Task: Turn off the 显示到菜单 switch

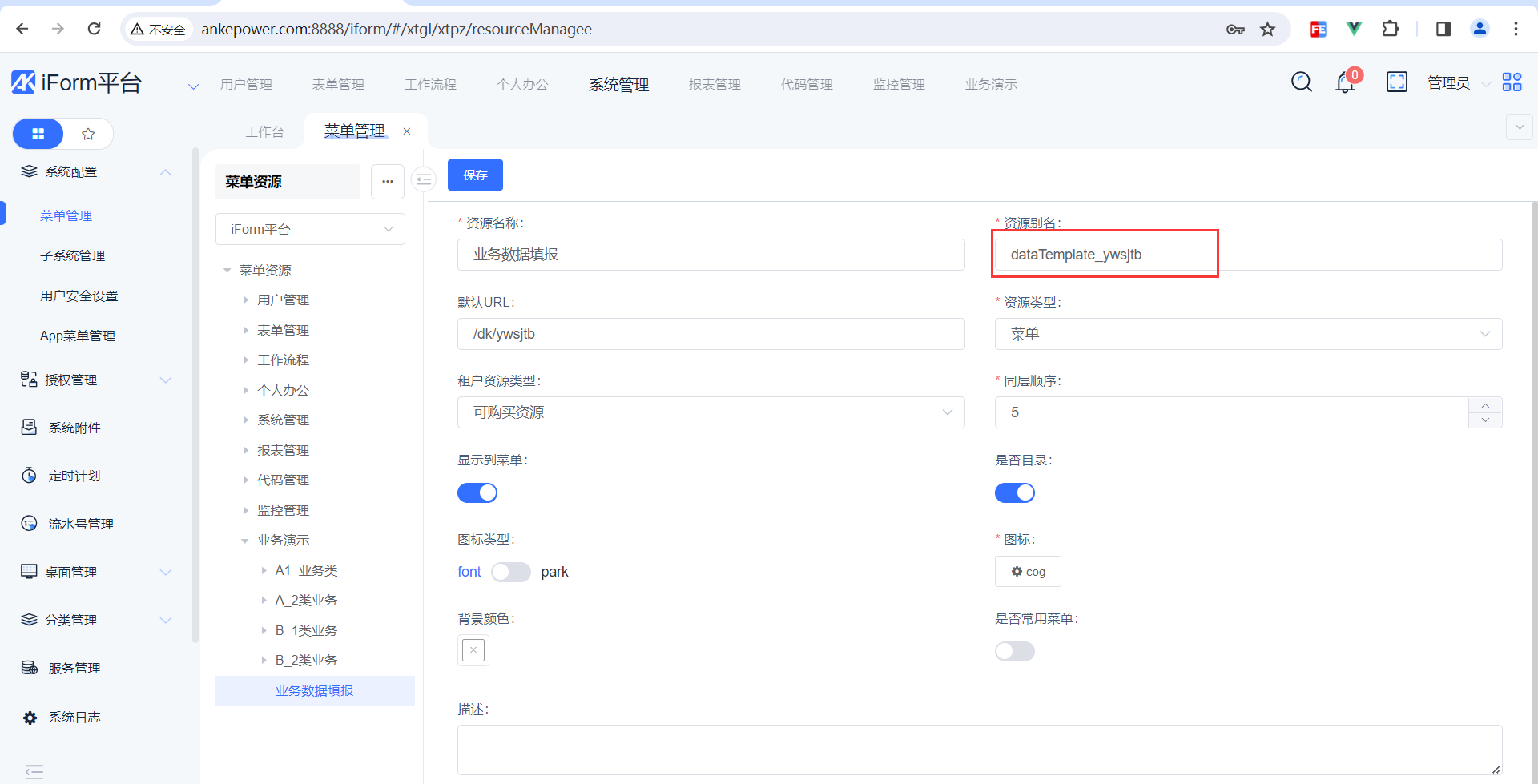Action: pyautogui.click(x=477, y=493)
